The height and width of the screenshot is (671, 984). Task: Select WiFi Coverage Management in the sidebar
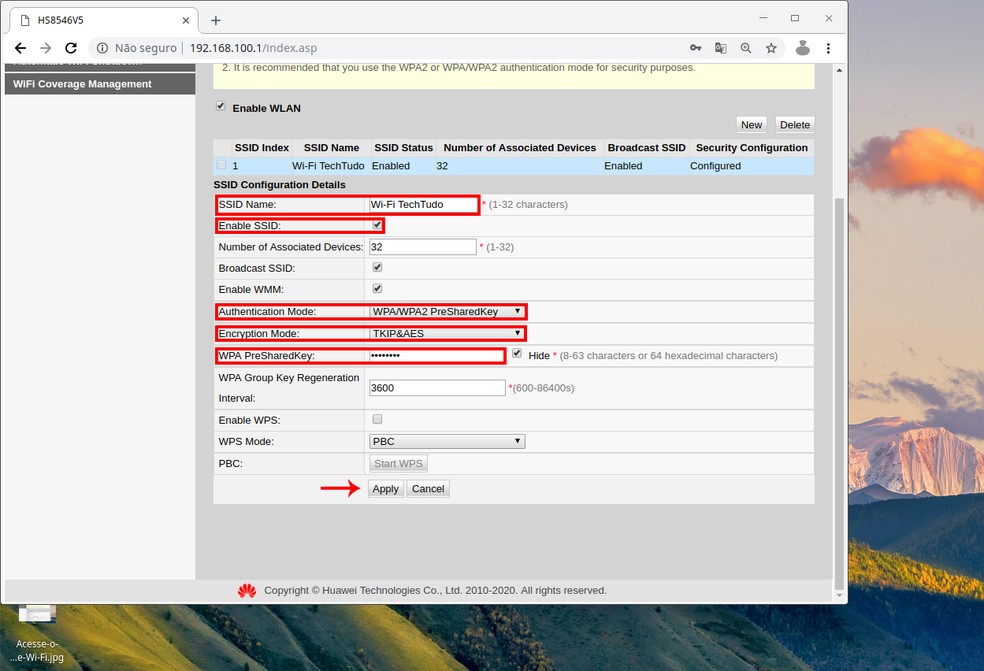pyautogui.click(x=84, y=83)
